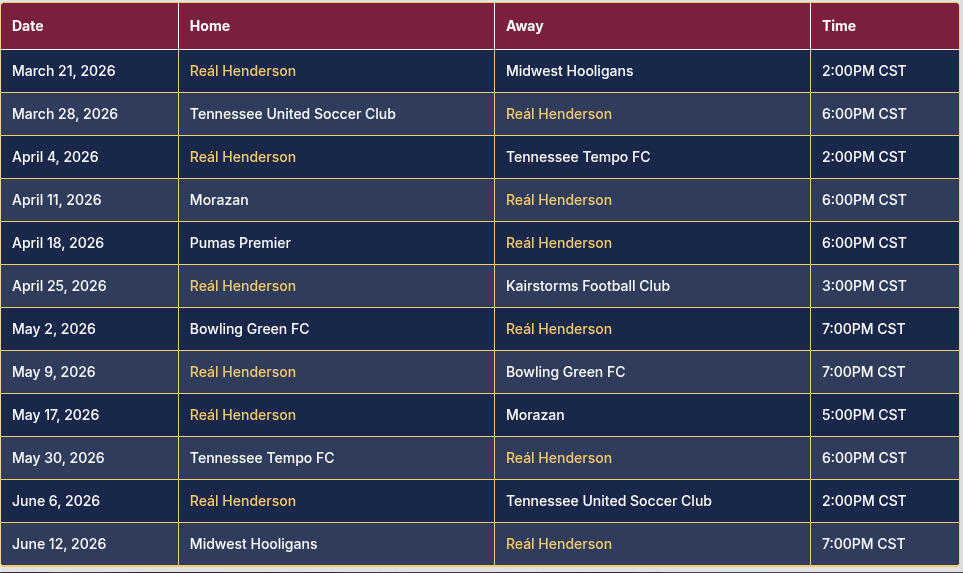
Task: Click the Home column header
Action: coord(210,26)
